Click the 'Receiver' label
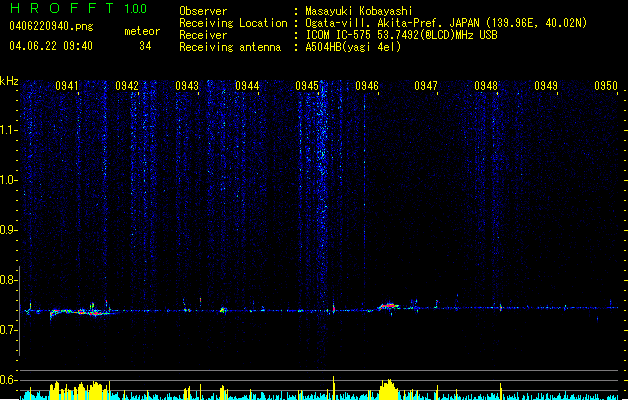The image size is (629, 400). (203, 35)
